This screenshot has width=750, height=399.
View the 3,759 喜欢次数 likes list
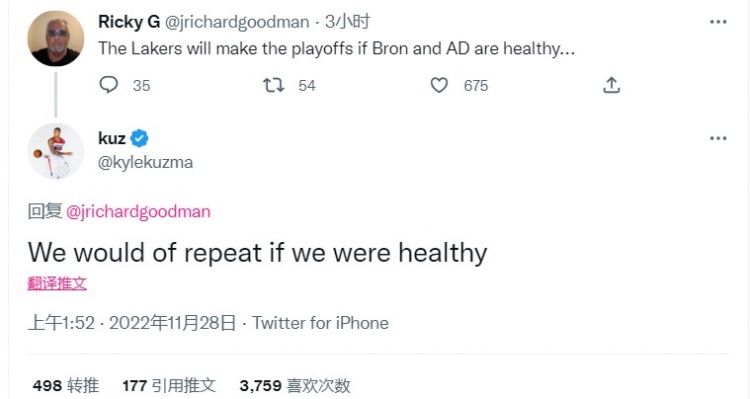click(295, 386)
